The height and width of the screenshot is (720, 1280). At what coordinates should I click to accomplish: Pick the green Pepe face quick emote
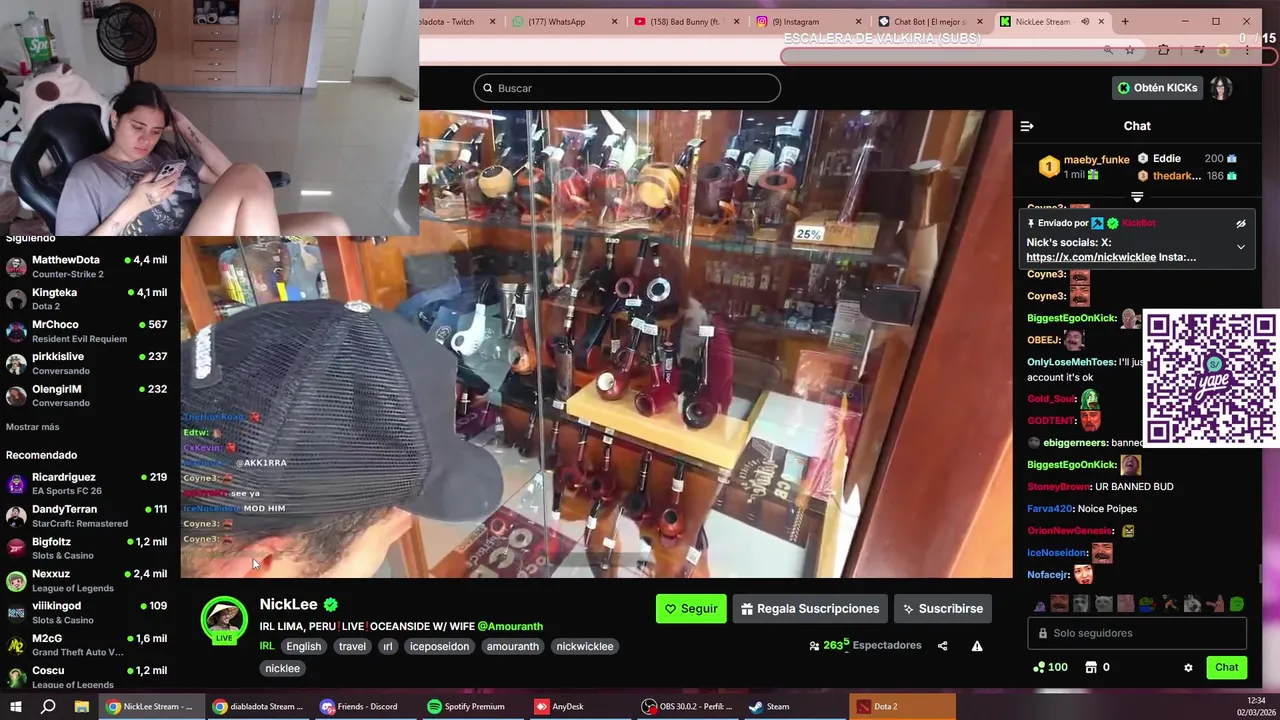(x=1237, y=604)
